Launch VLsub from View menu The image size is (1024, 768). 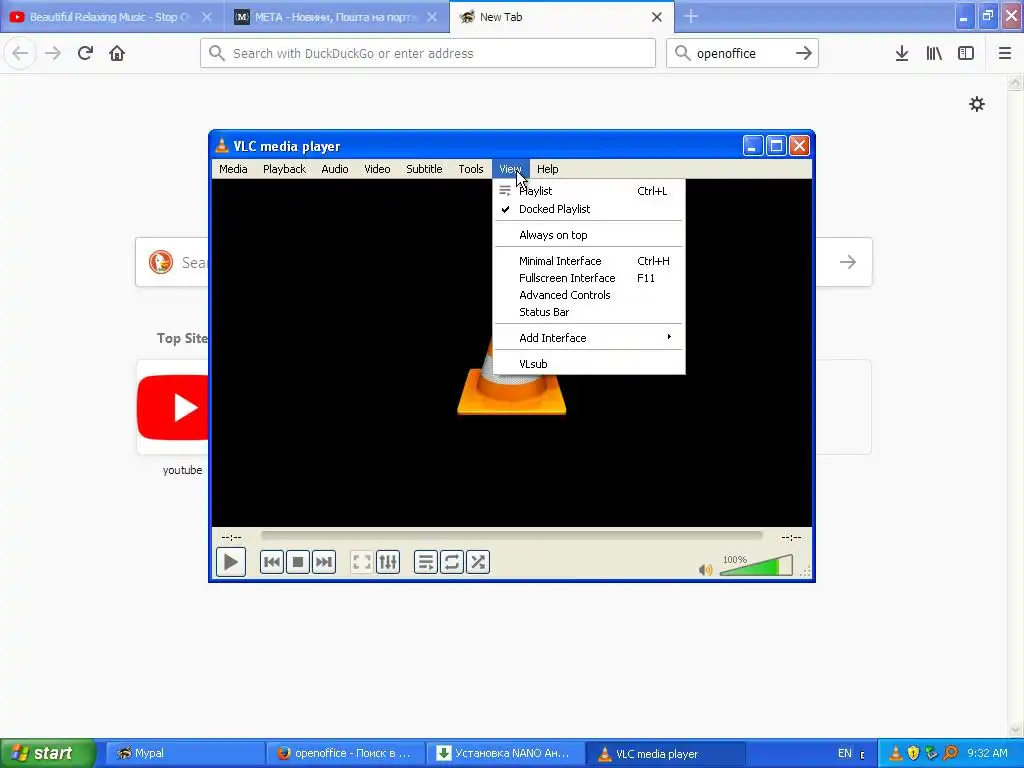[589, 364]
